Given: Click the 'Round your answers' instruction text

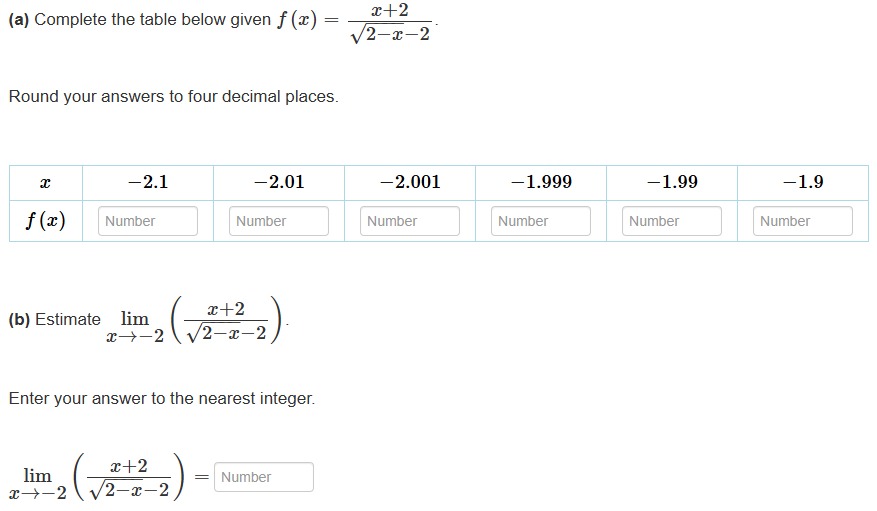Looking at the screenshot, I should 173,96.
